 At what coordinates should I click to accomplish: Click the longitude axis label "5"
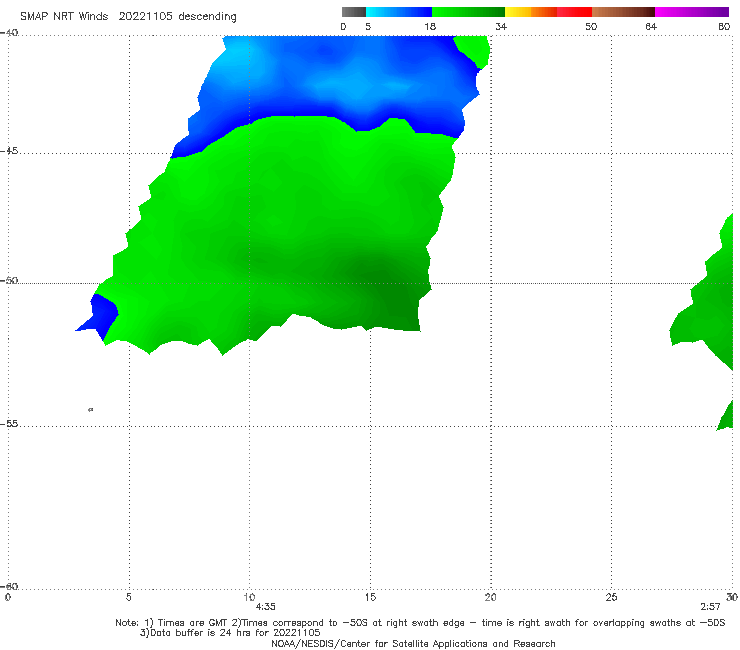tap(129, 597)
